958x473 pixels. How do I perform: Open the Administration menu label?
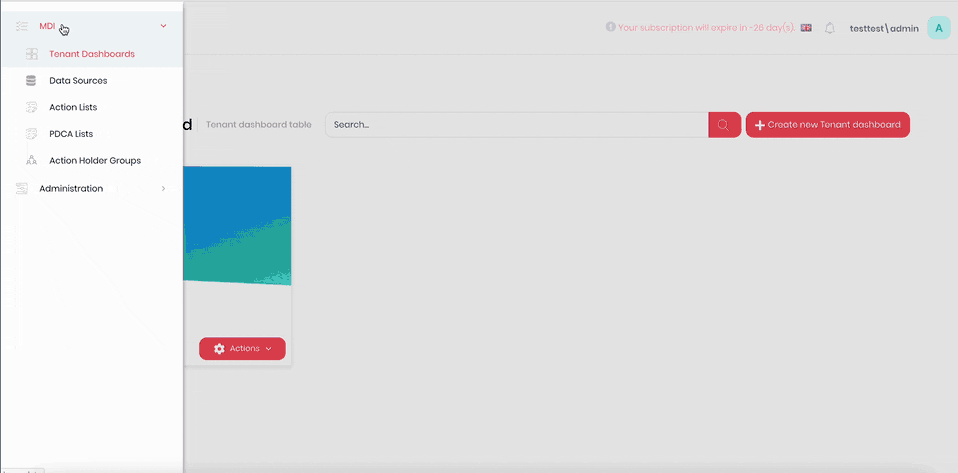pyautogui.click(x=71, y=189)
